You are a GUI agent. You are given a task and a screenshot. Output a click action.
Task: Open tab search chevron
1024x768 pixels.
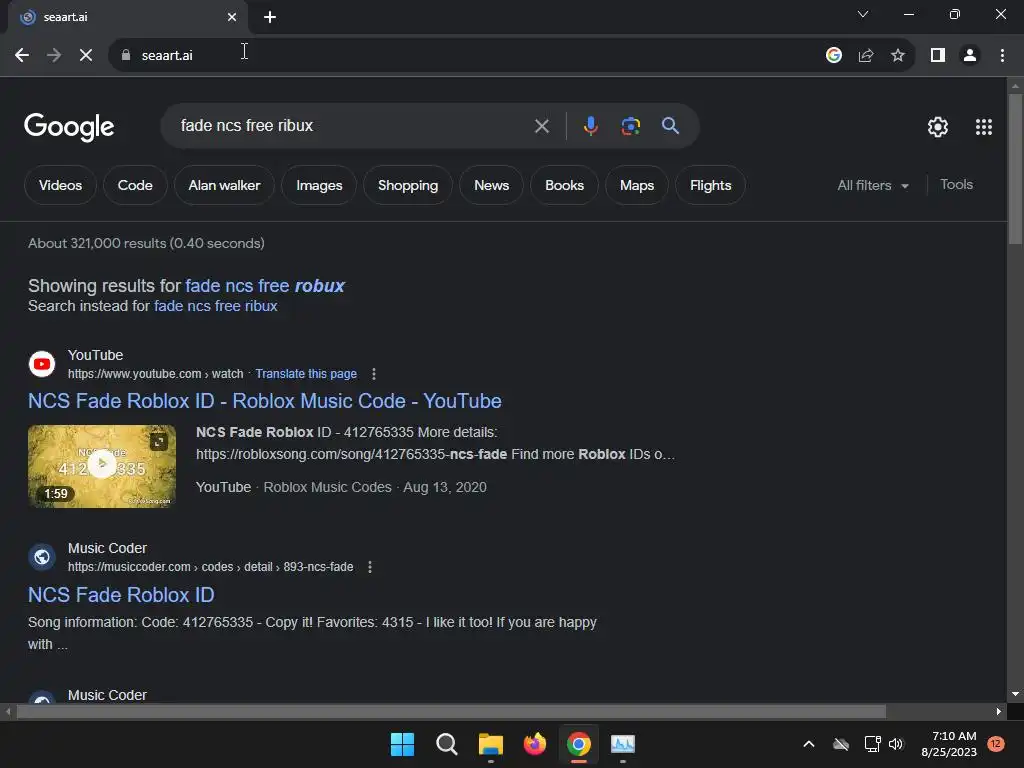coord(863,14)
